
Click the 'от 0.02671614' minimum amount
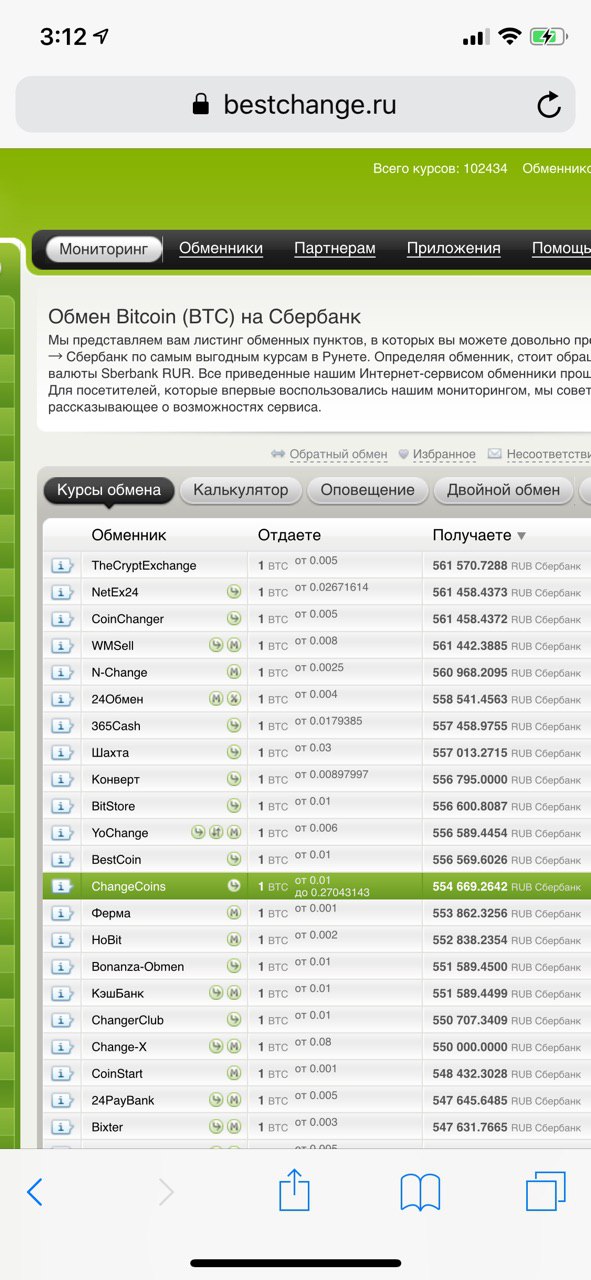point(331,587)
